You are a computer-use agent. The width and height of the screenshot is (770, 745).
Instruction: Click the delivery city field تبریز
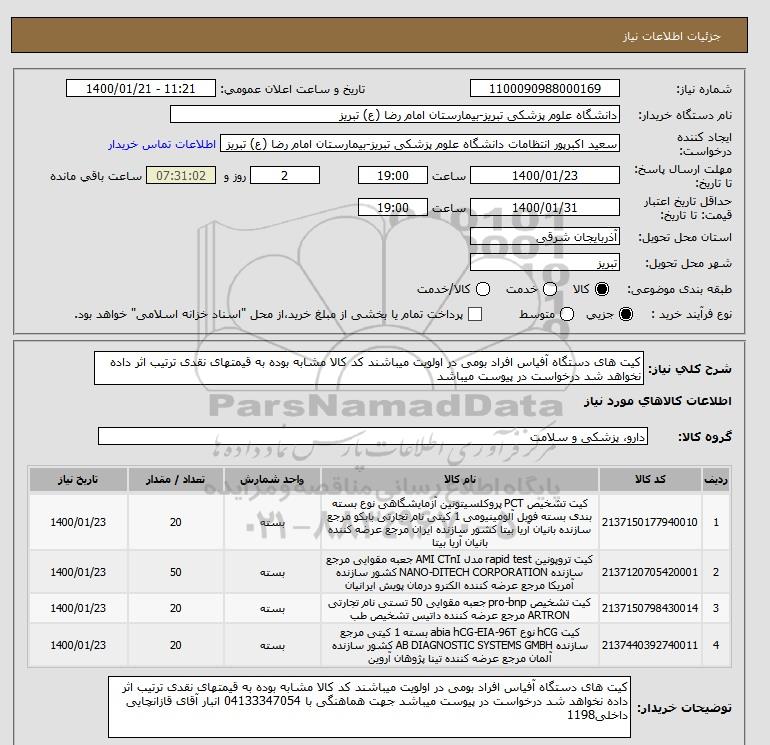[x=545, y=263]
